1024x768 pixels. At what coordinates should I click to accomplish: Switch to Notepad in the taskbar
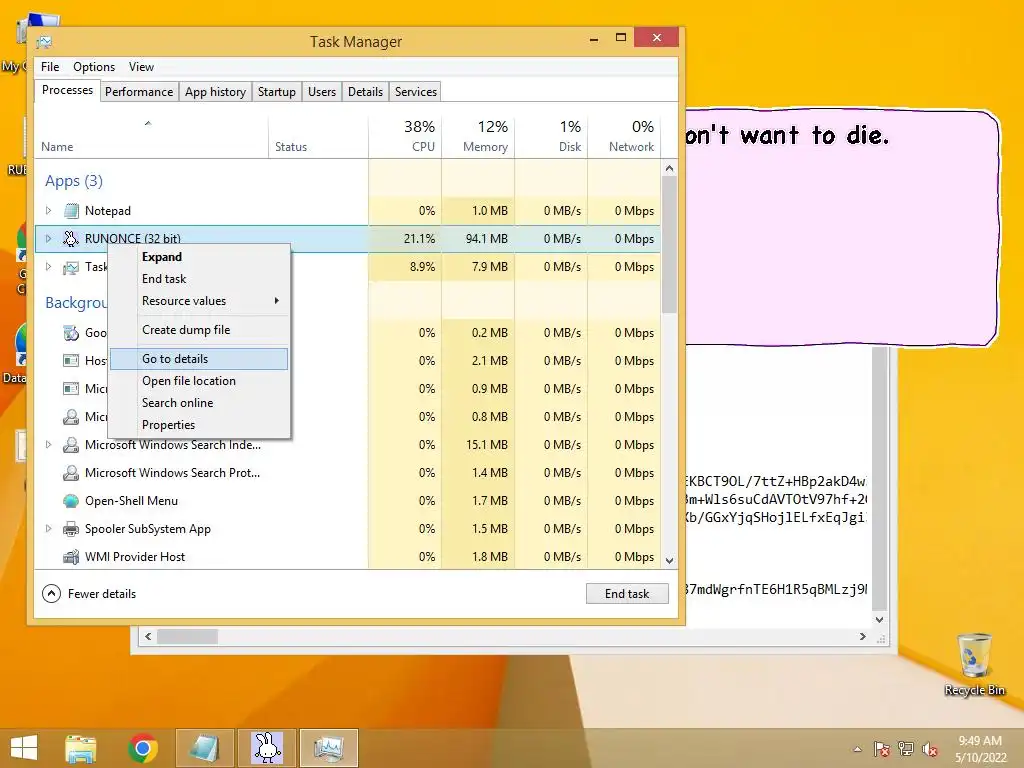coord(204,748)
